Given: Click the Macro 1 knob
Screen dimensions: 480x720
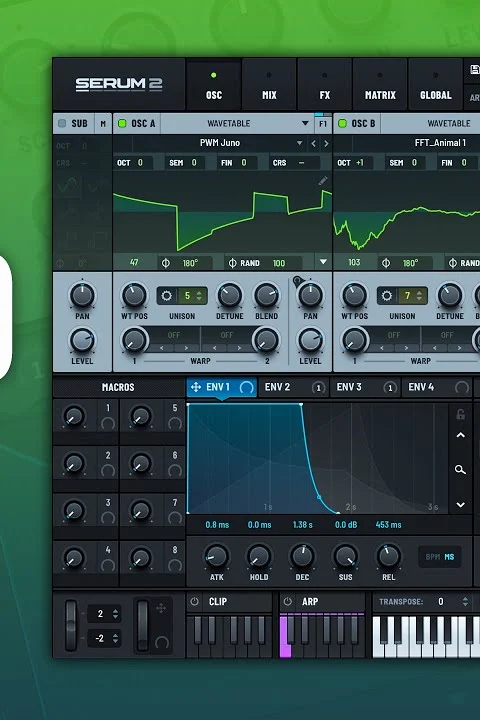Looking at the screenshot, I should pos(73,416).
